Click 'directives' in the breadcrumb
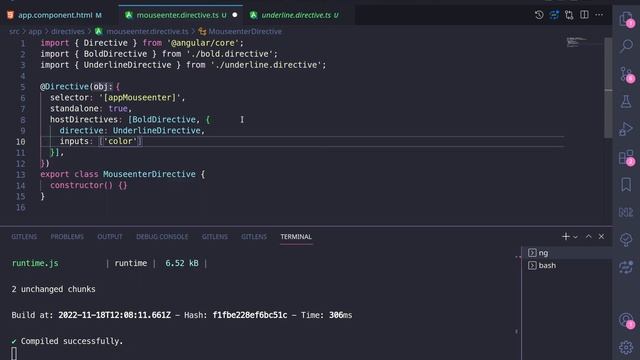Screen dimensions: 640x360 tap(68, 31)
